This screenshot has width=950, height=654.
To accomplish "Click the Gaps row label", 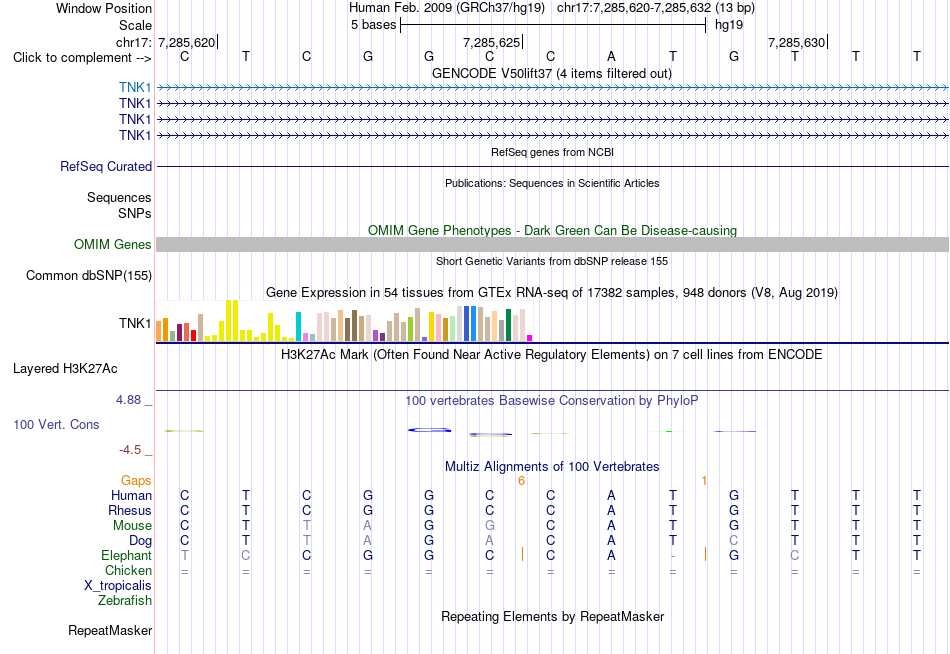I will click(x=136, y=481).
